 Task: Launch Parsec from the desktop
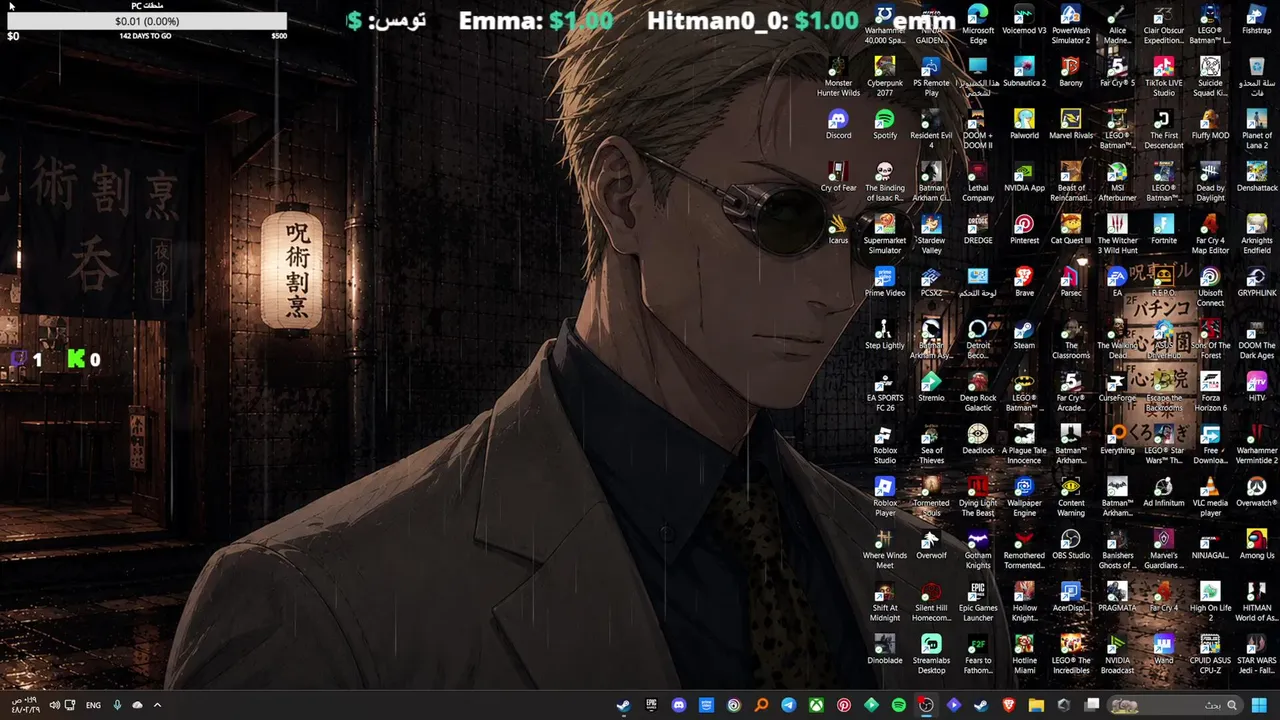coord(1071,282)
